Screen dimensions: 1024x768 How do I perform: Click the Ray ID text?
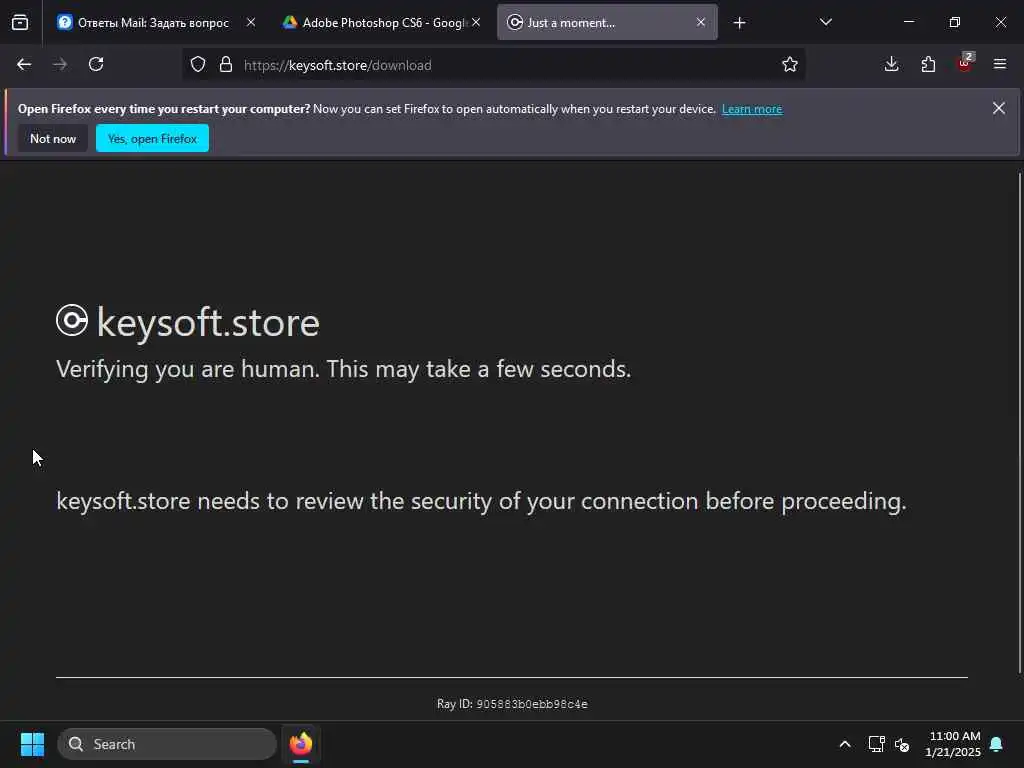click(x=512, y=704)
